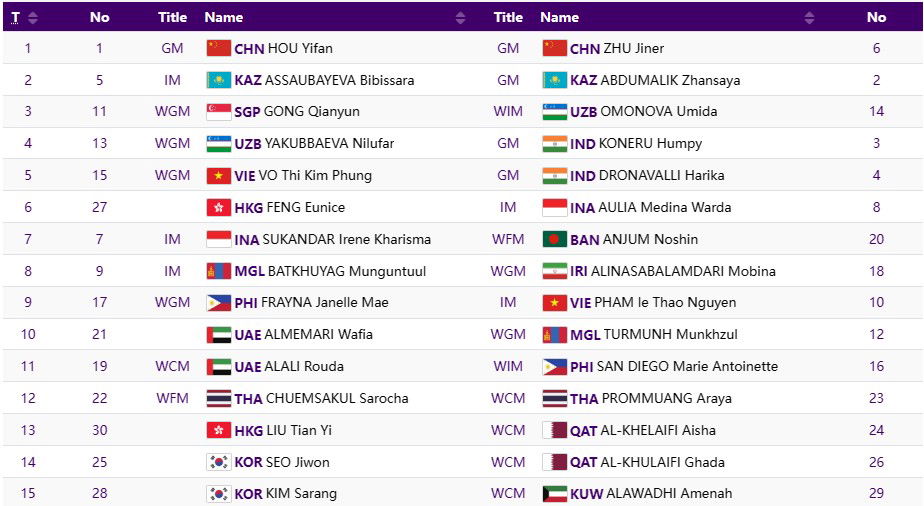Click the China flag next to HOU Yifan

click(218, 48)
